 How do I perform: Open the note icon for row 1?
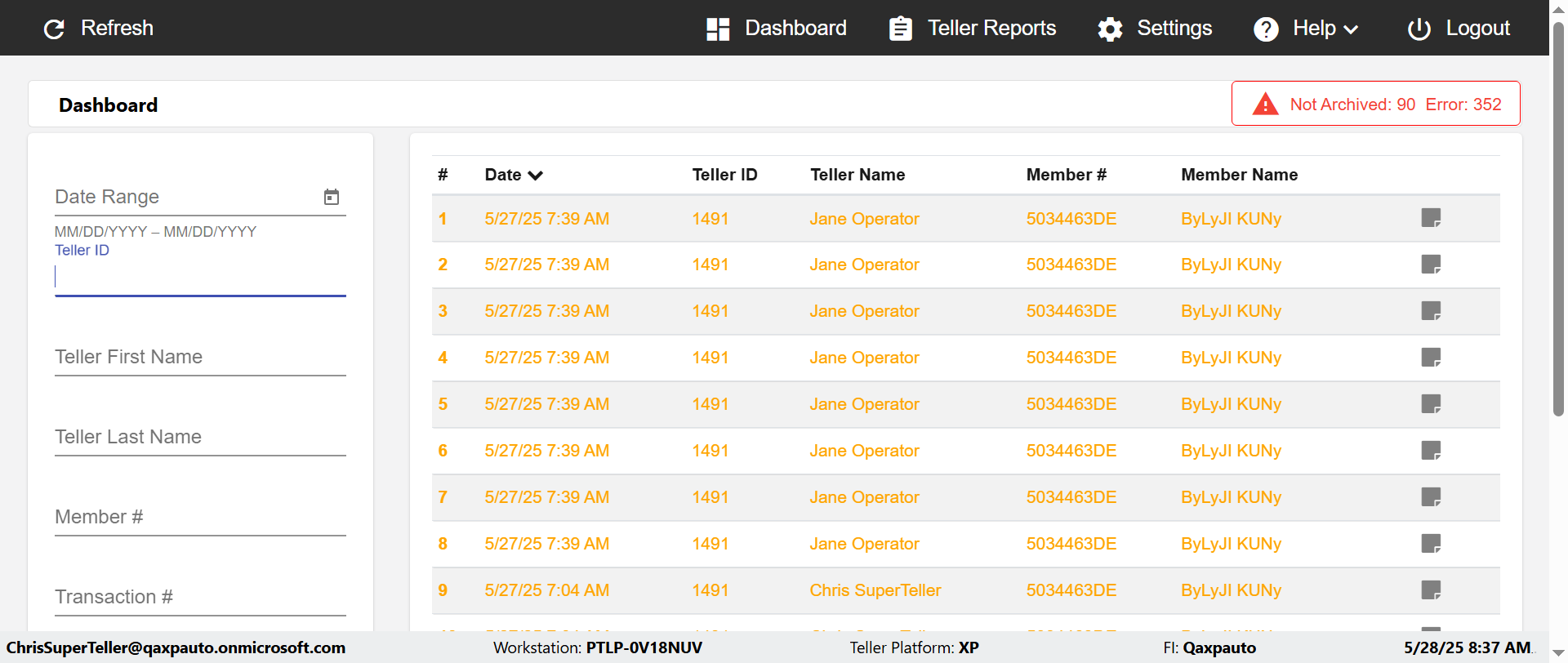coord(1431,218)
